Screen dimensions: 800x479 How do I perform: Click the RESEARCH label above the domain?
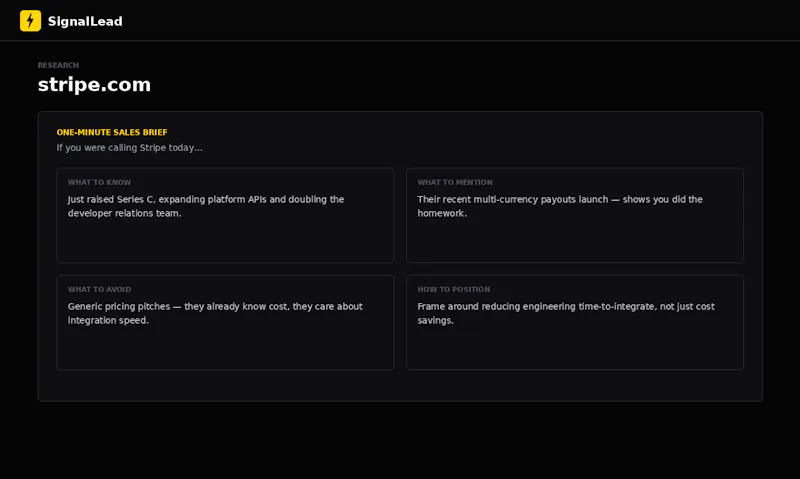tap(58, 65)
